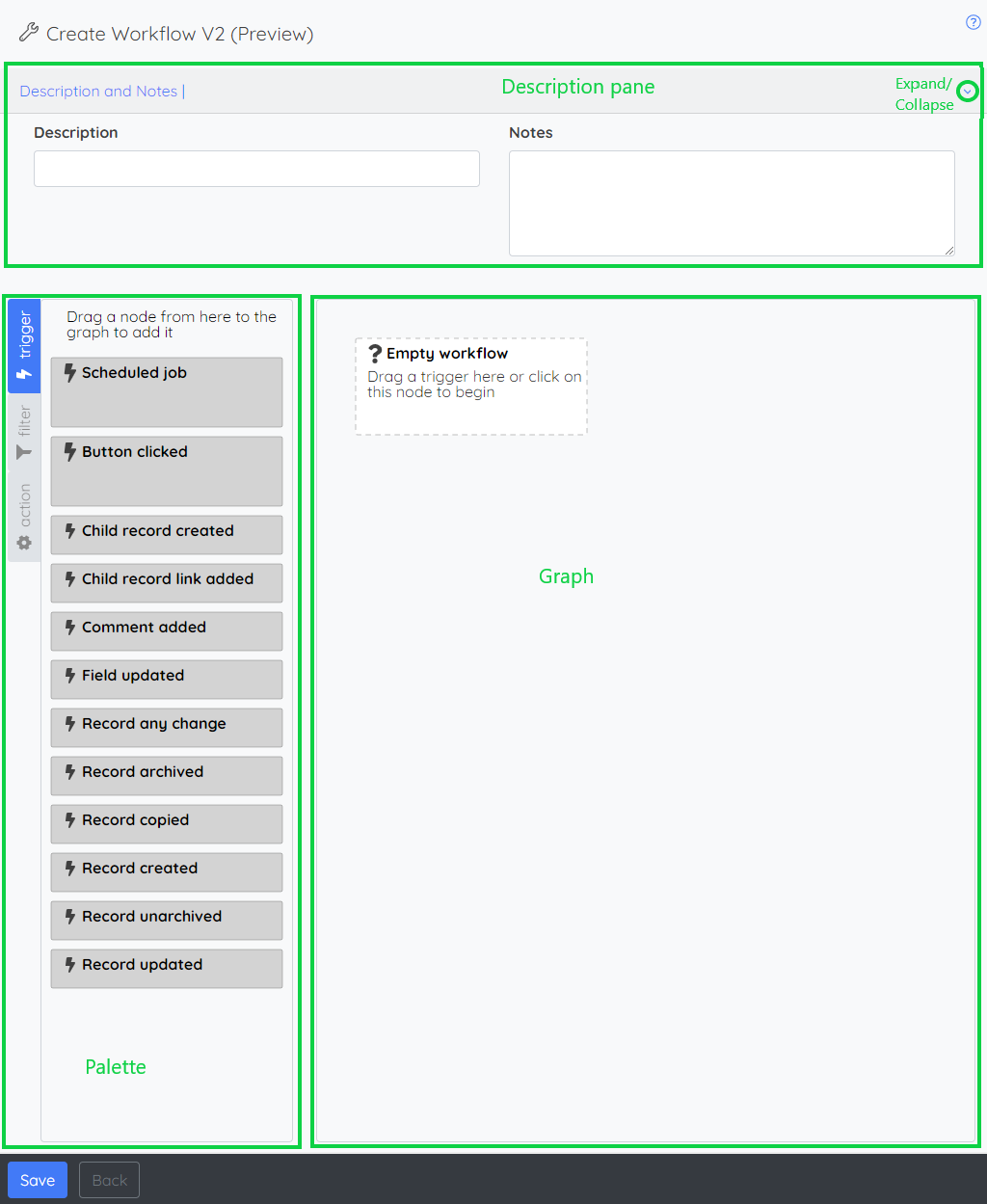Viewport: 987px width, 1204px height.
Task: Click the question mark icon on Empty workflow node
Action: click(375, 353)
